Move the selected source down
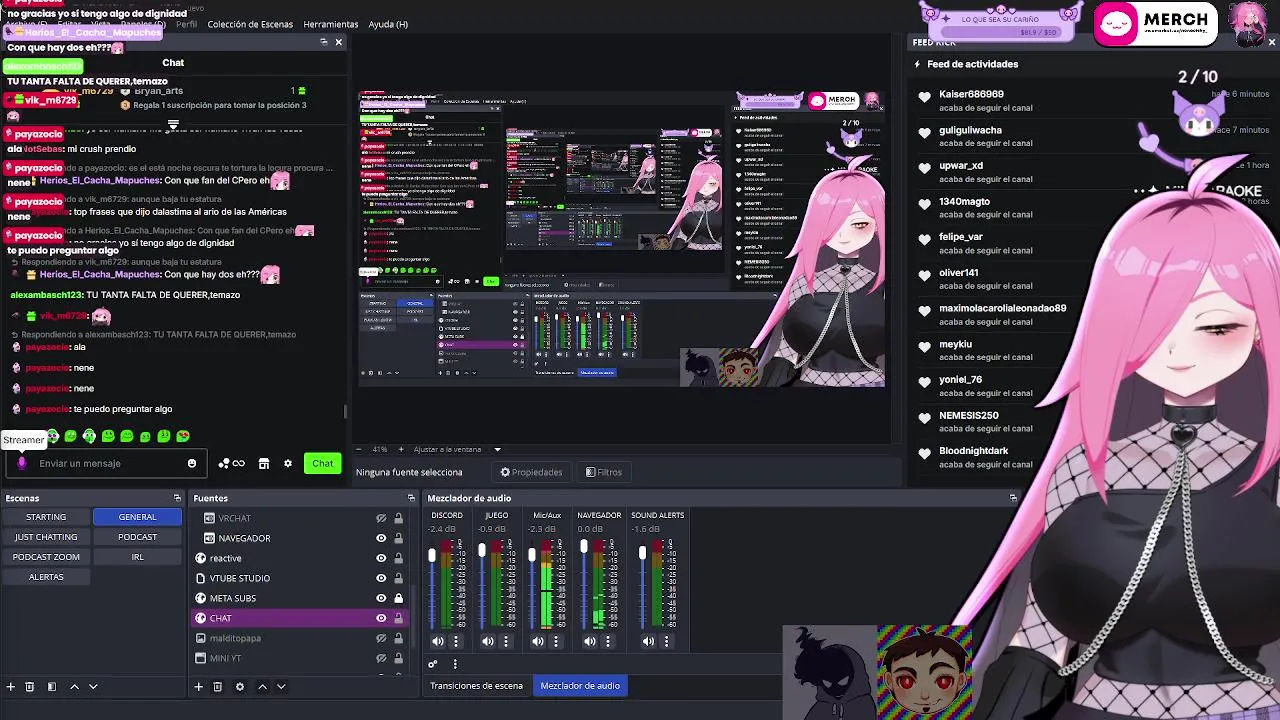Image resolution: width=1280 pixels, height=720 pixels. [281, 687]
